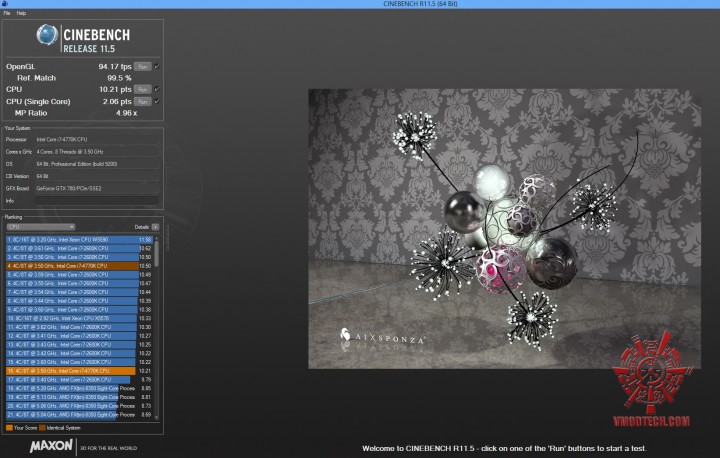Run the OpenGL benchmark

coord(142,66)
